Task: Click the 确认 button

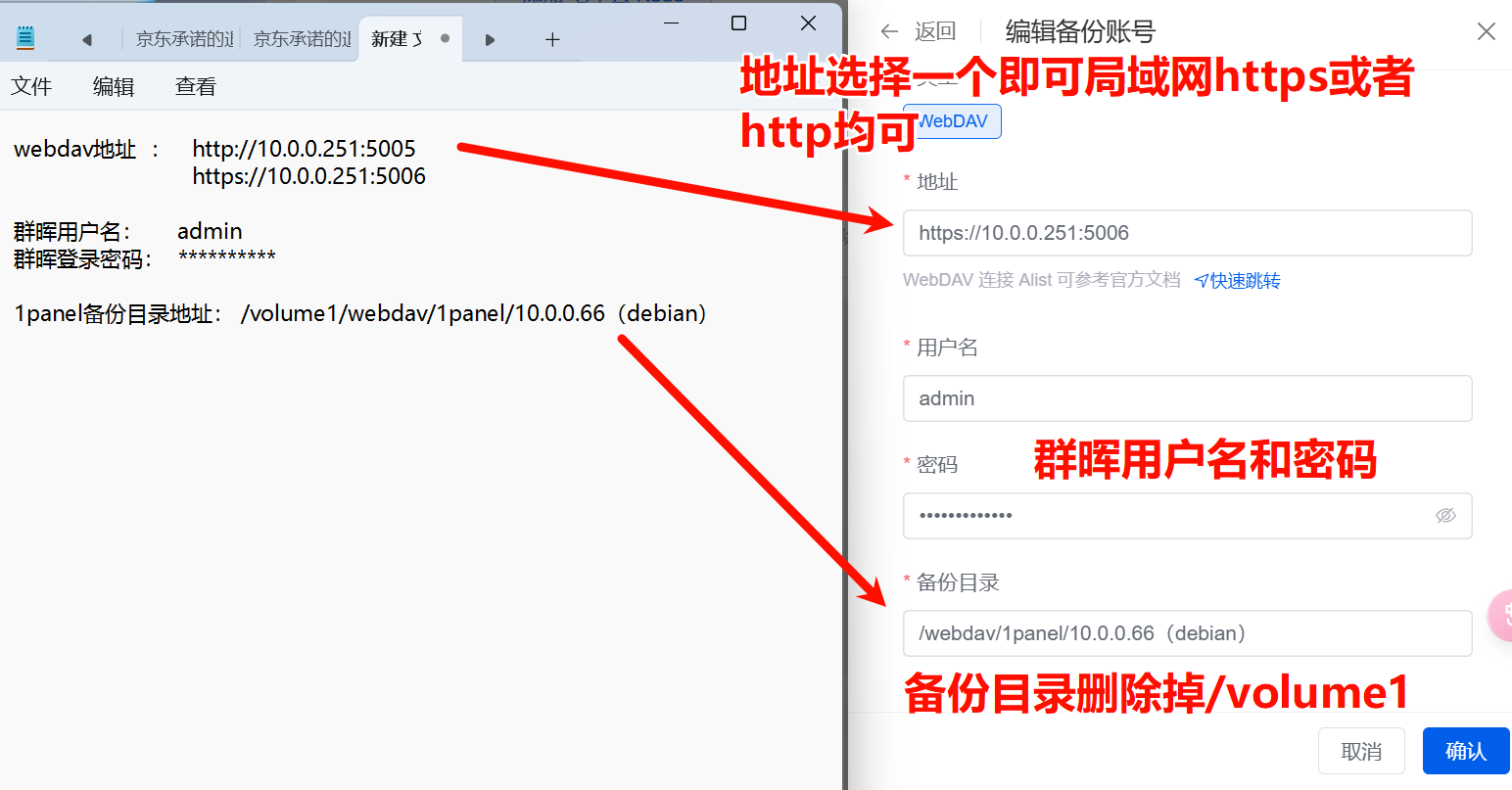Action: (x=1465, y=751)
